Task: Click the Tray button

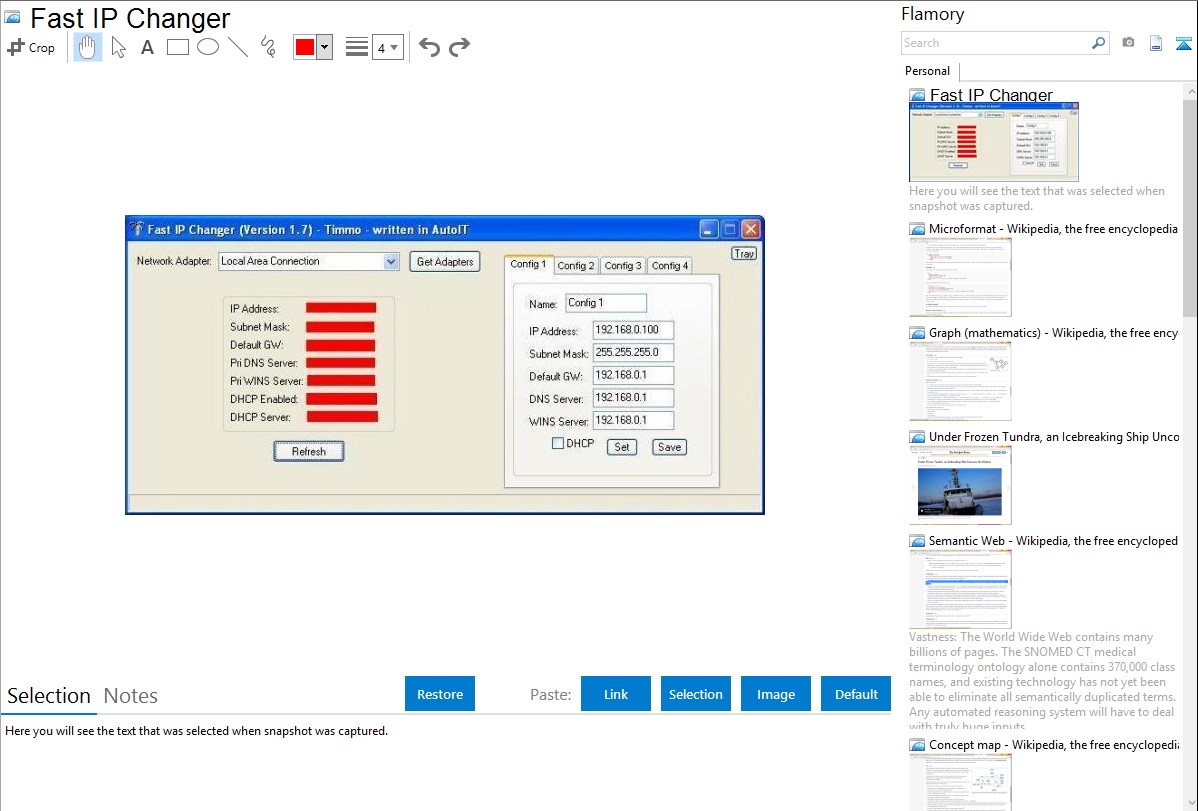Action: pyautogui.click(x=744, y=254)
